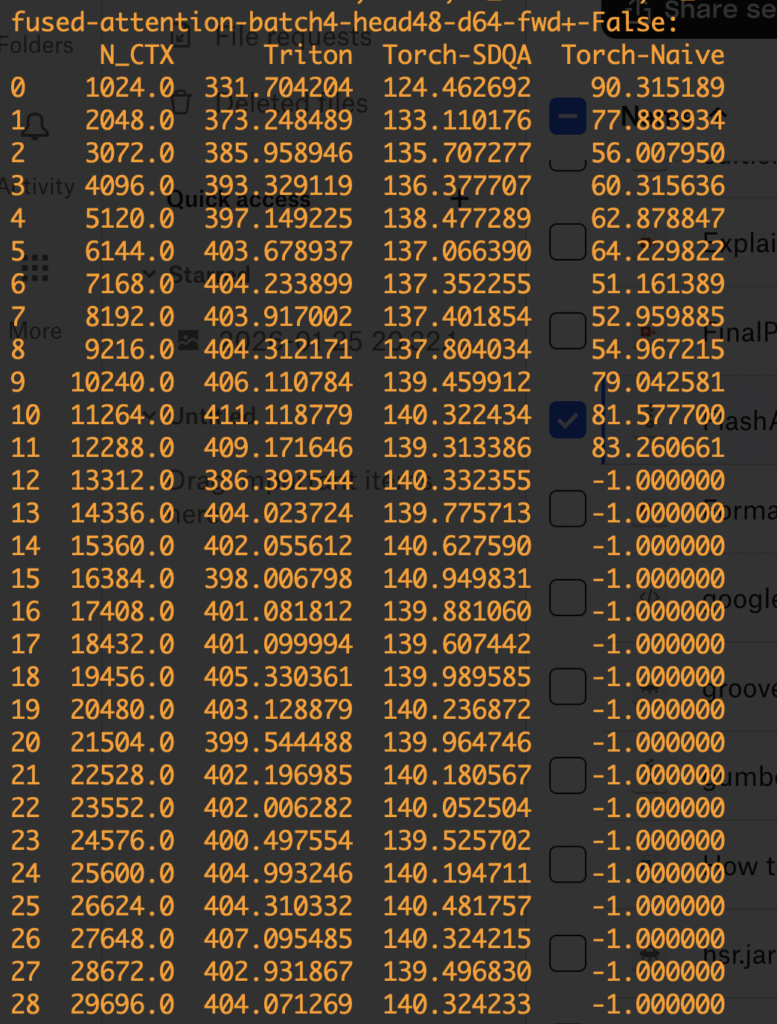This screenshot has height=1024, width=777.
Task: Click the plus icon beside Quick access
Action: (461, 197)
